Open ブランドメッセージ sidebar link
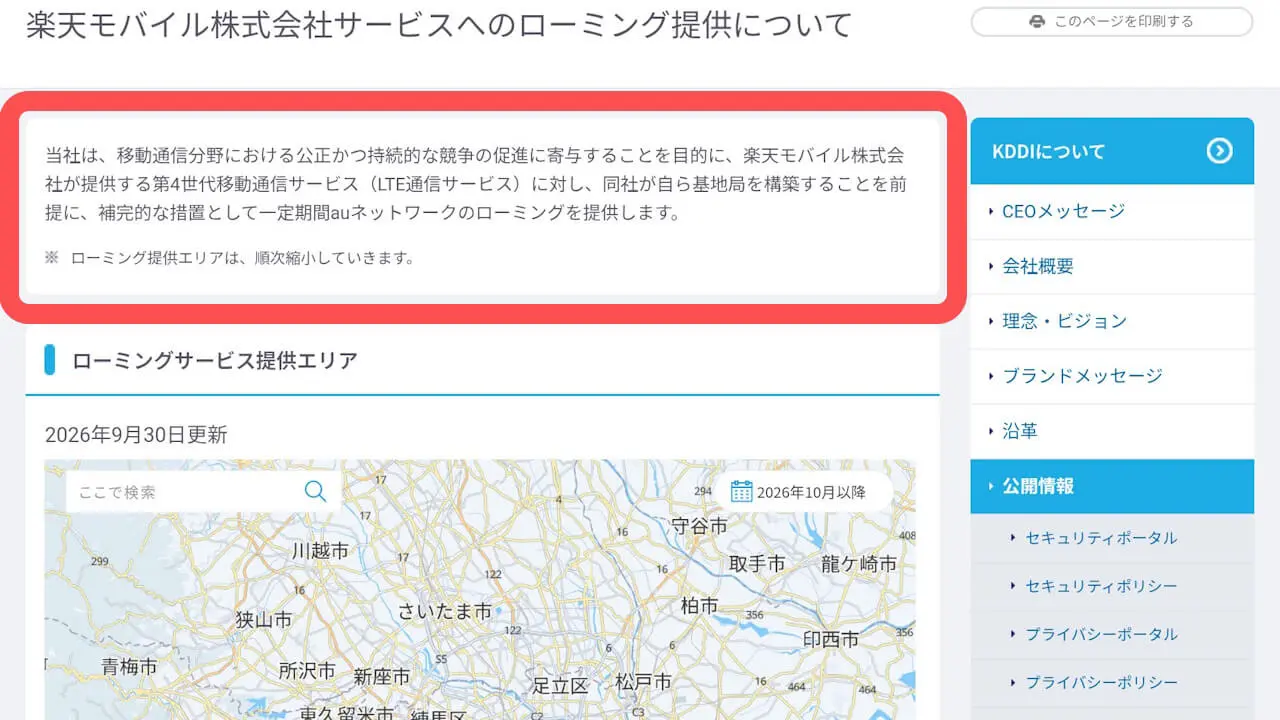Viewport: 1280px width, 720px height. pos(1112,376)
